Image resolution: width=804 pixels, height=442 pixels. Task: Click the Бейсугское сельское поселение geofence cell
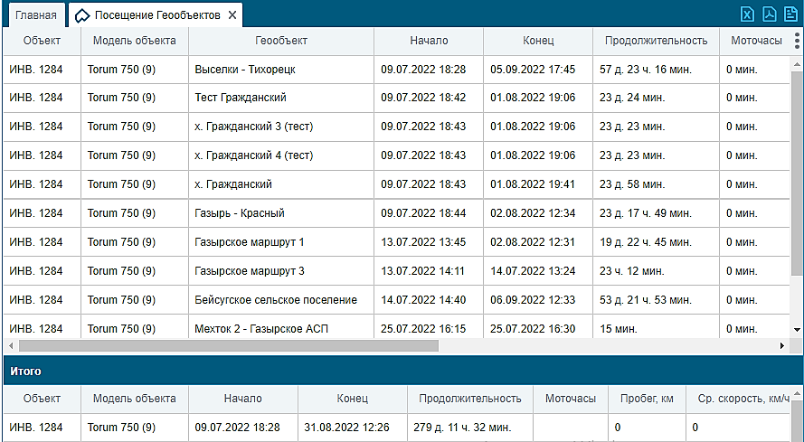tap(275, 300)
